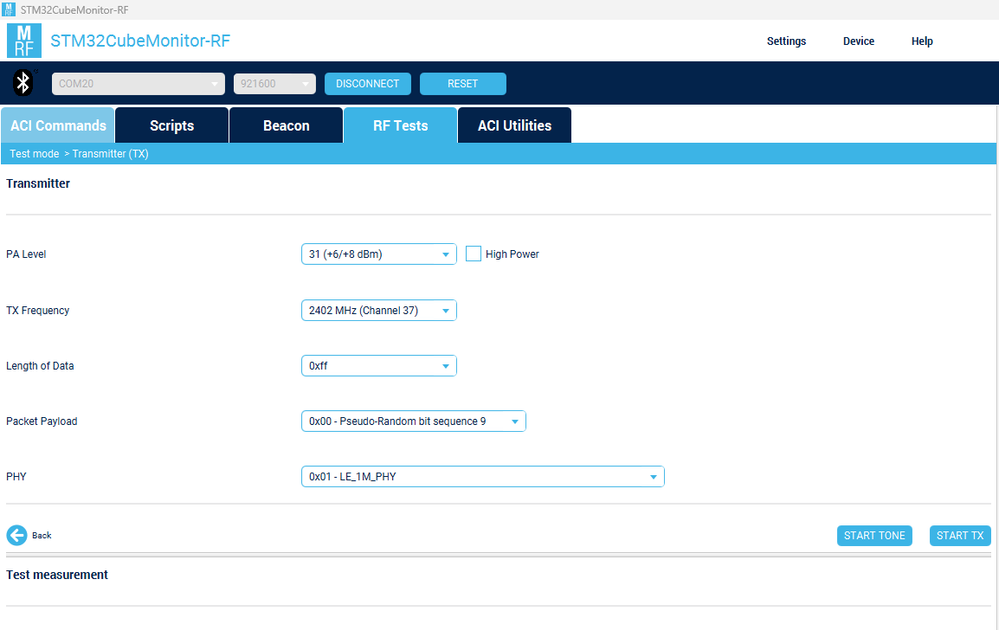The width and height of the screenshot is (999, 630).
Task: Click the START TONE button
Action: tap(874, 535)
